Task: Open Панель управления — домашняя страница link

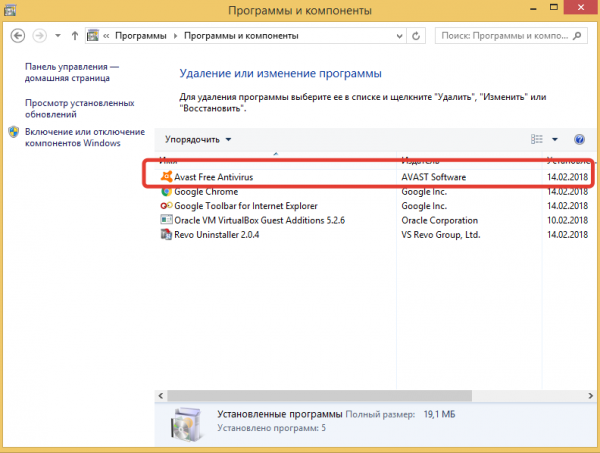Action: click(72, 72)
